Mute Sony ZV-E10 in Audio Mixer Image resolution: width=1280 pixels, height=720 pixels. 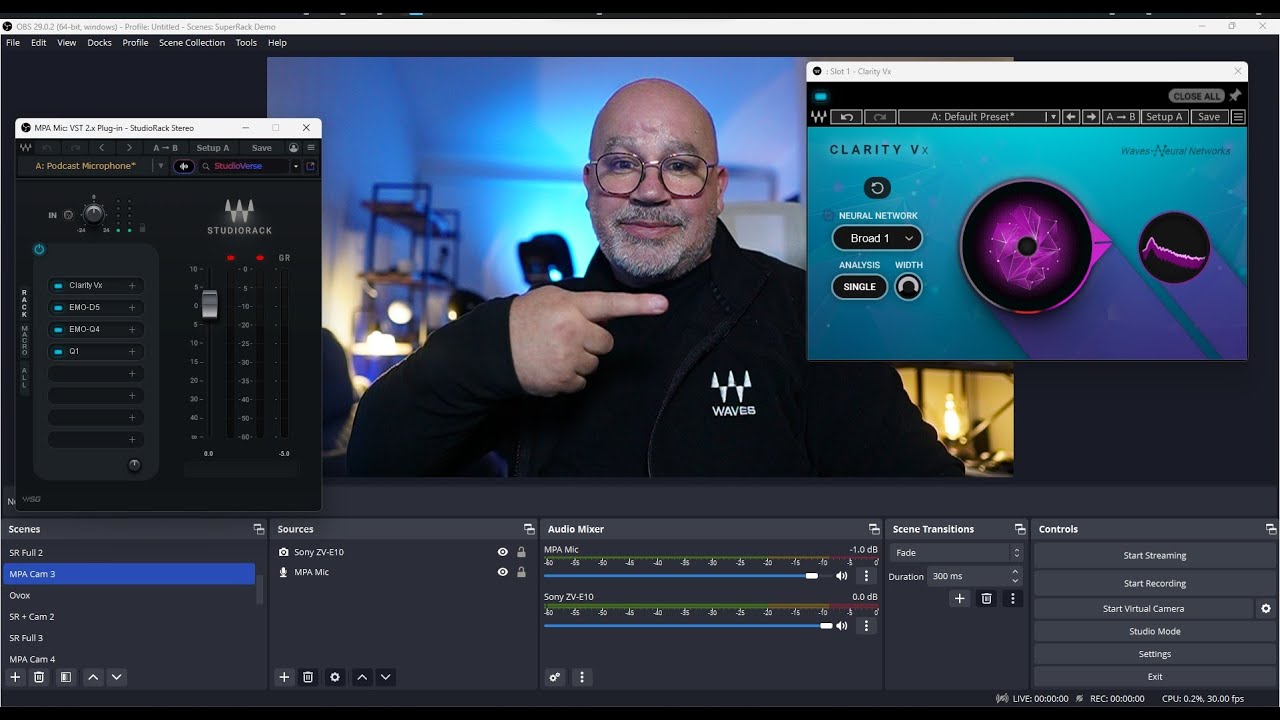coord(842,626)
